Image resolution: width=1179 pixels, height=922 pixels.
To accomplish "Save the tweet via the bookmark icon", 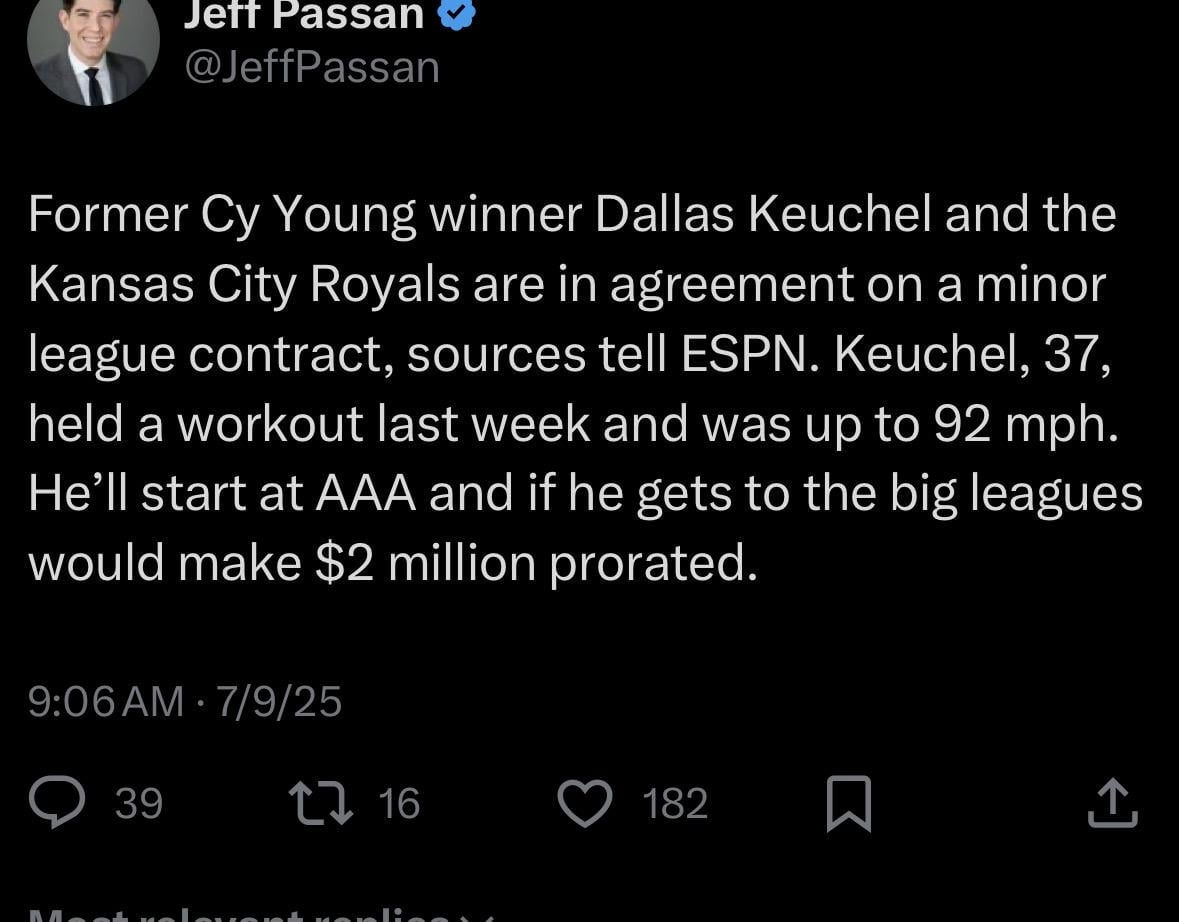I will pos(848,801).
